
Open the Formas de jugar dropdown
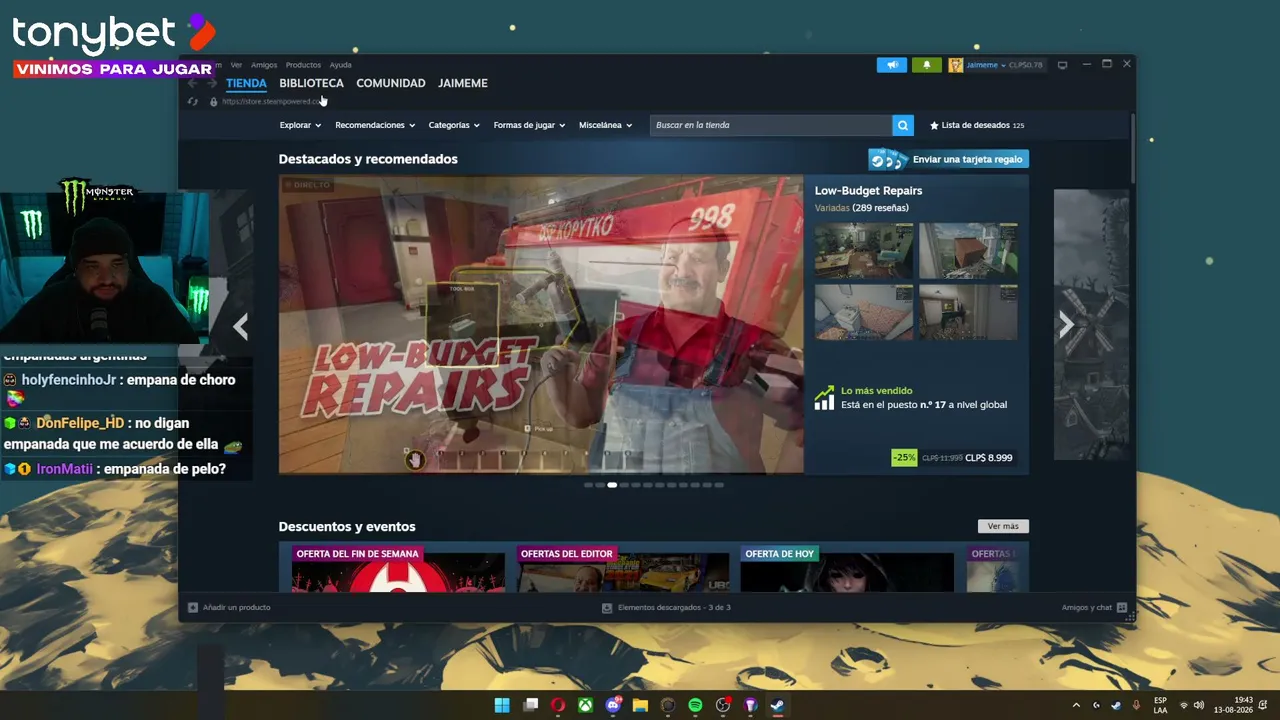pyautogui.click(x=529, y=125)
